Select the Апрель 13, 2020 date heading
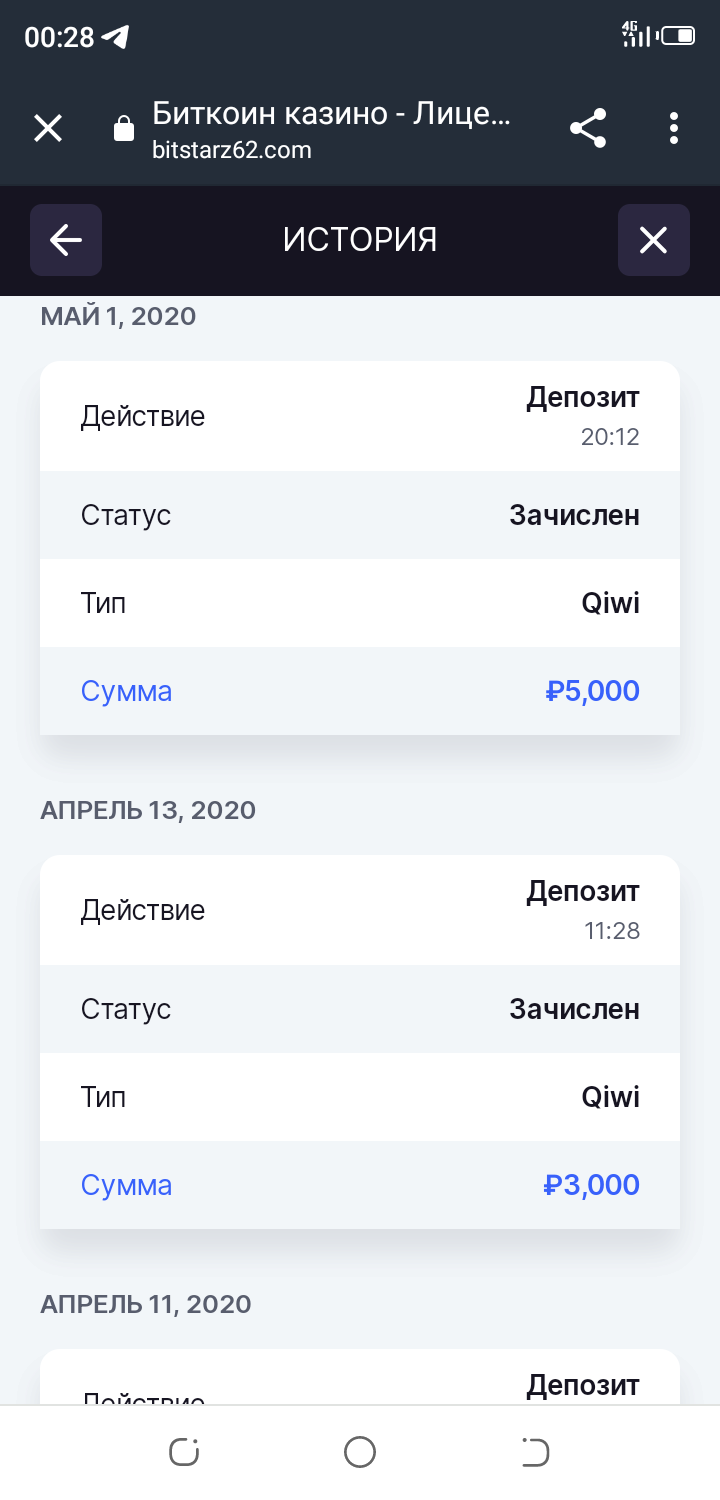The height and width of the screenshot is (1500, 720). point(148,810)
